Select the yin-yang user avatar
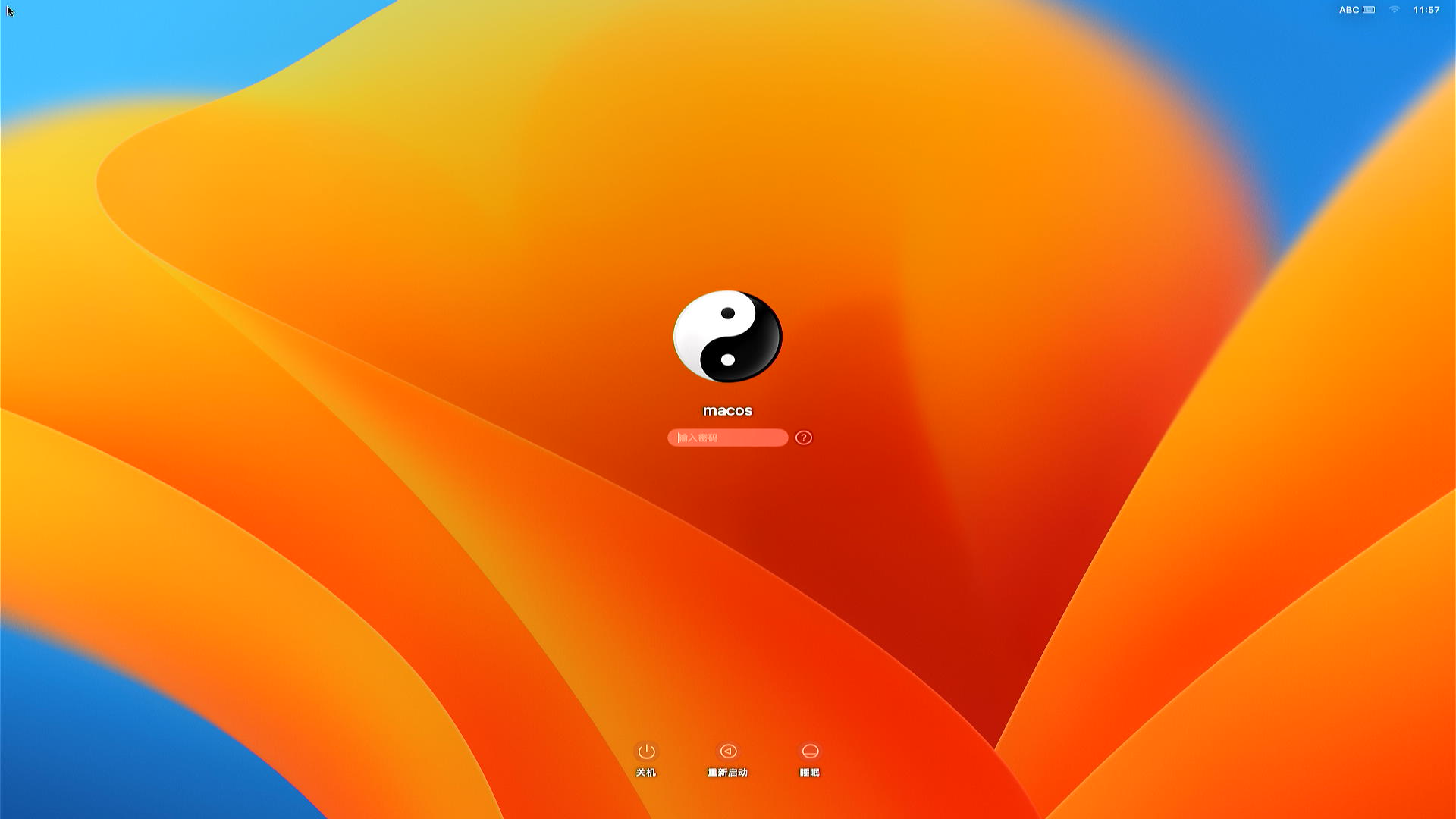1456x819 pixels. point(728,336)
